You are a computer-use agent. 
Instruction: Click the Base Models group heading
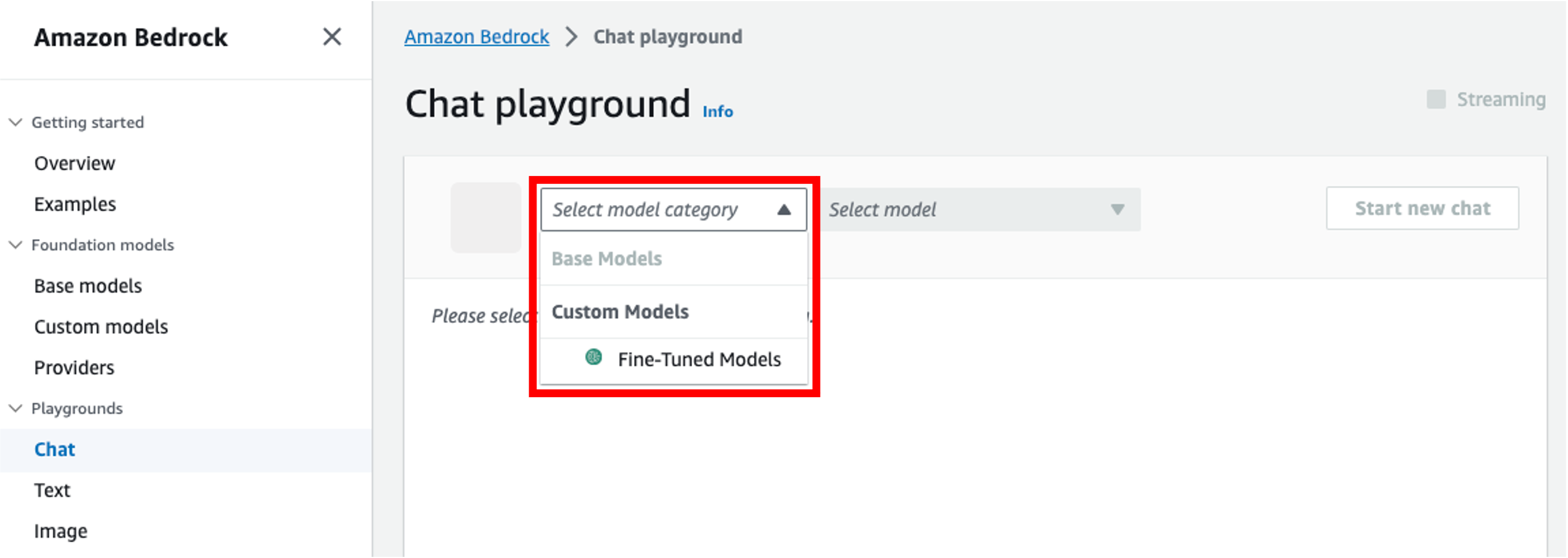[606, 259]
